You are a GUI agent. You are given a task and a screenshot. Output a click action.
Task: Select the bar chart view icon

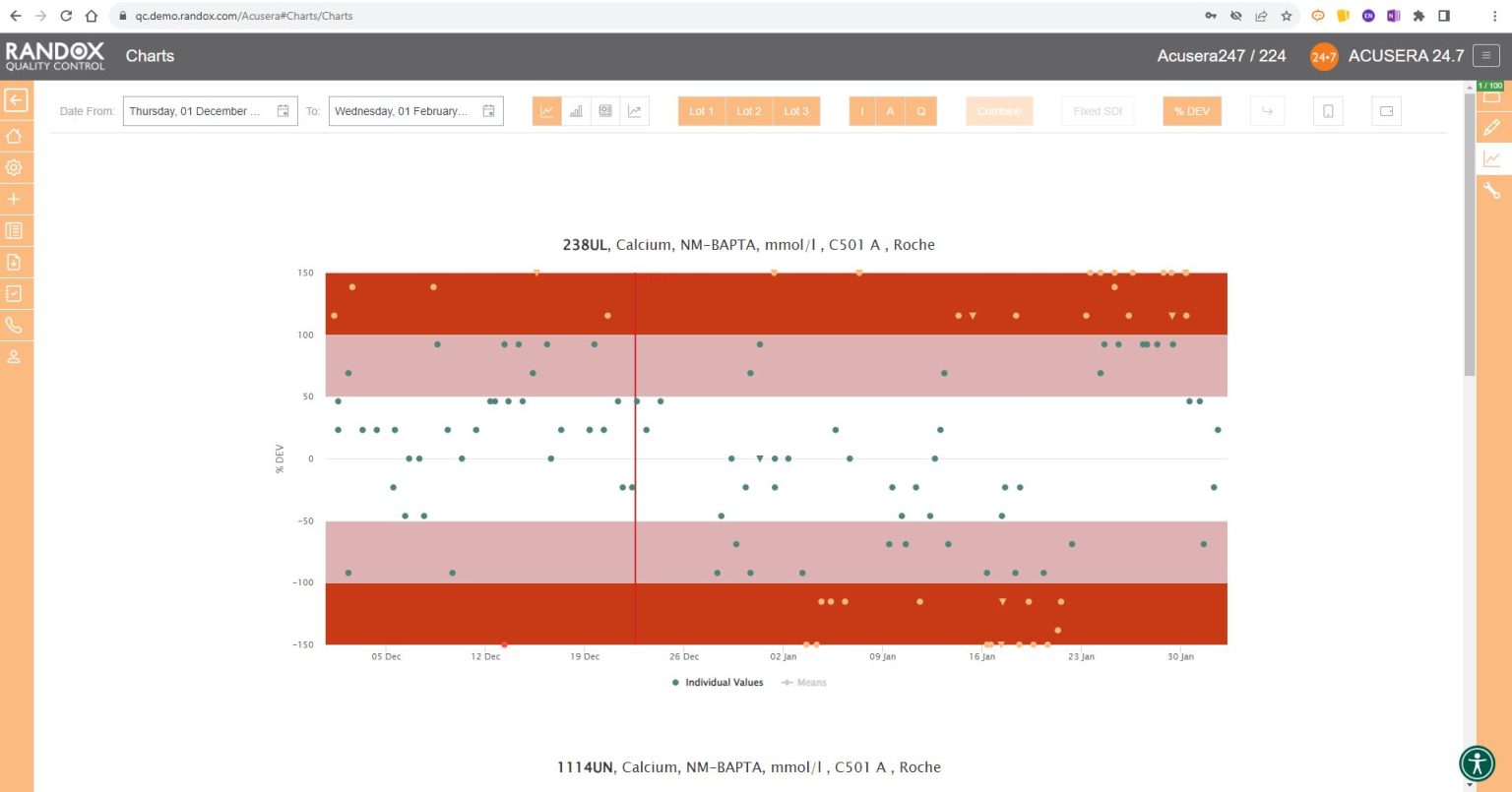point(576,111)
